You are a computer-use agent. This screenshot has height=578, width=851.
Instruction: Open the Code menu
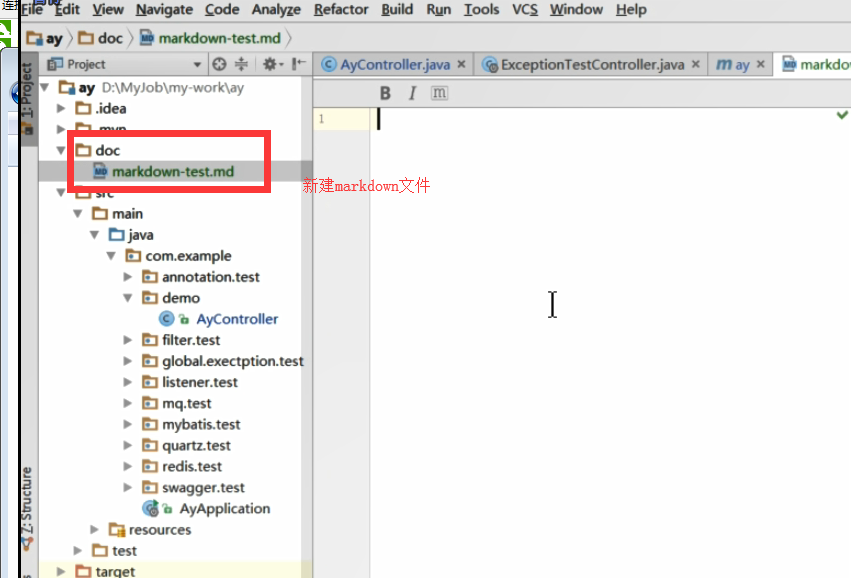coord(222,10)
